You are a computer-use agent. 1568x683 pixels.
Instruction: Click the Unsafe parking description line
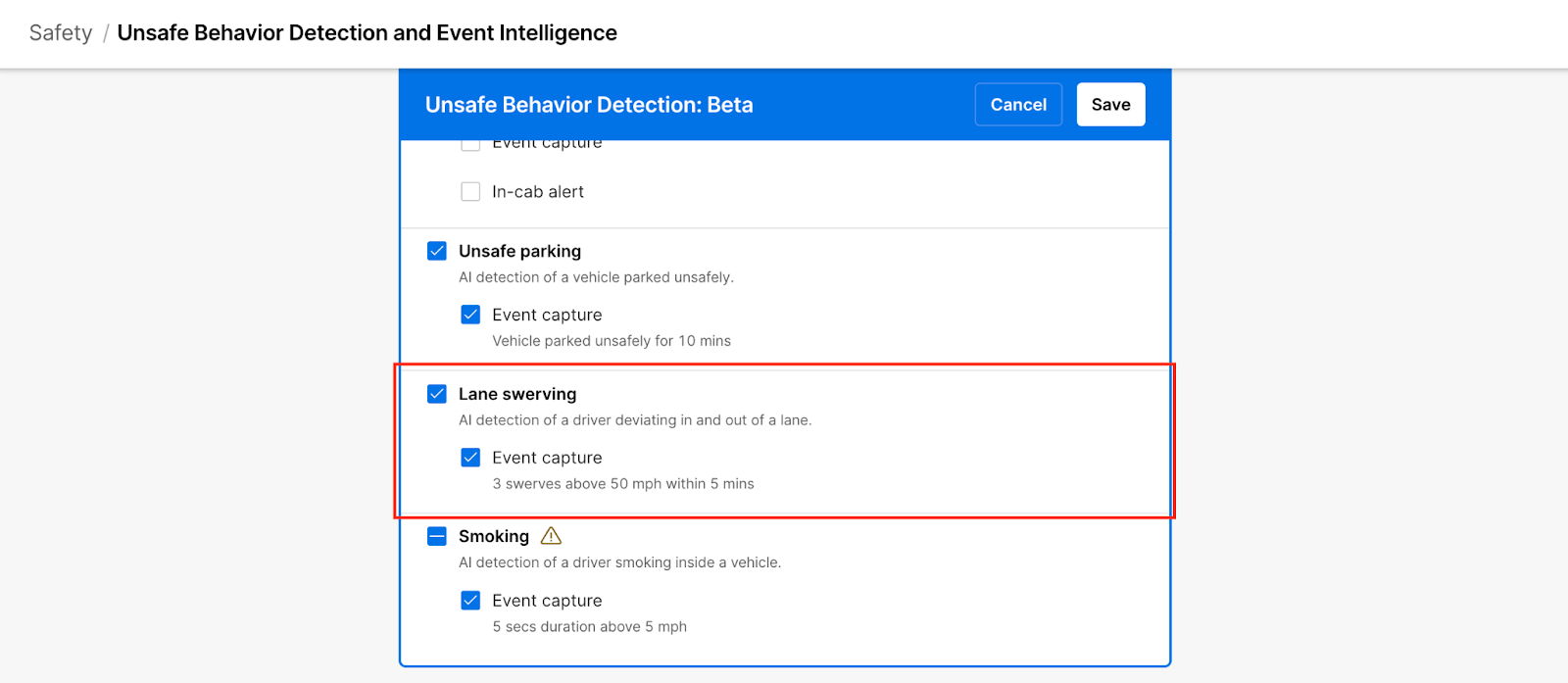tap(596, 277)
